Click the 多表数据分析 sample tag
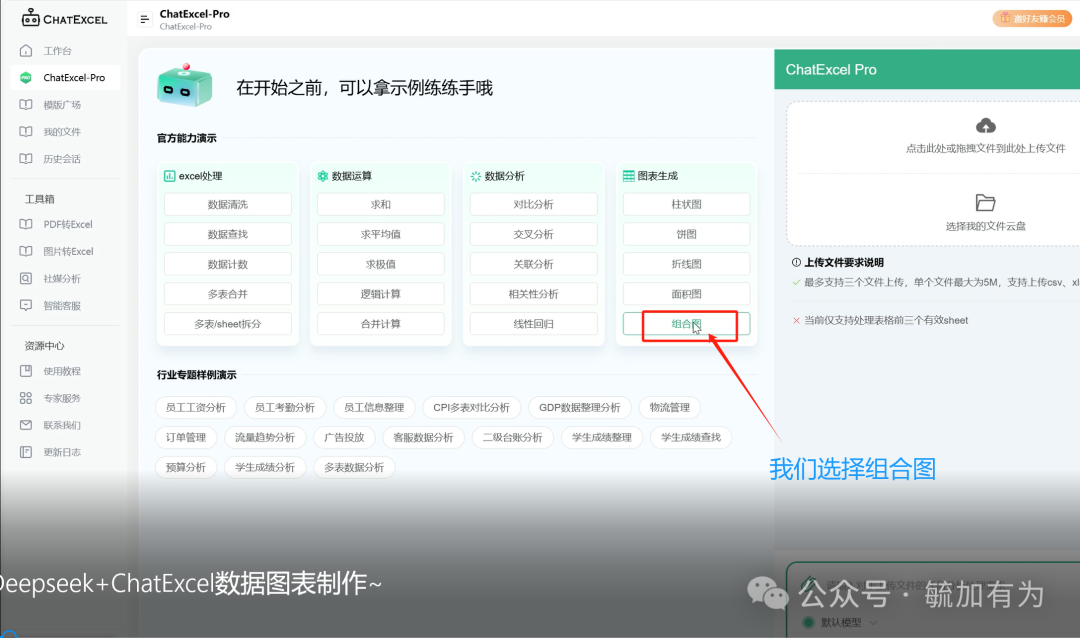Viewport: 1080px width, 638px height. tap(354, 467)
